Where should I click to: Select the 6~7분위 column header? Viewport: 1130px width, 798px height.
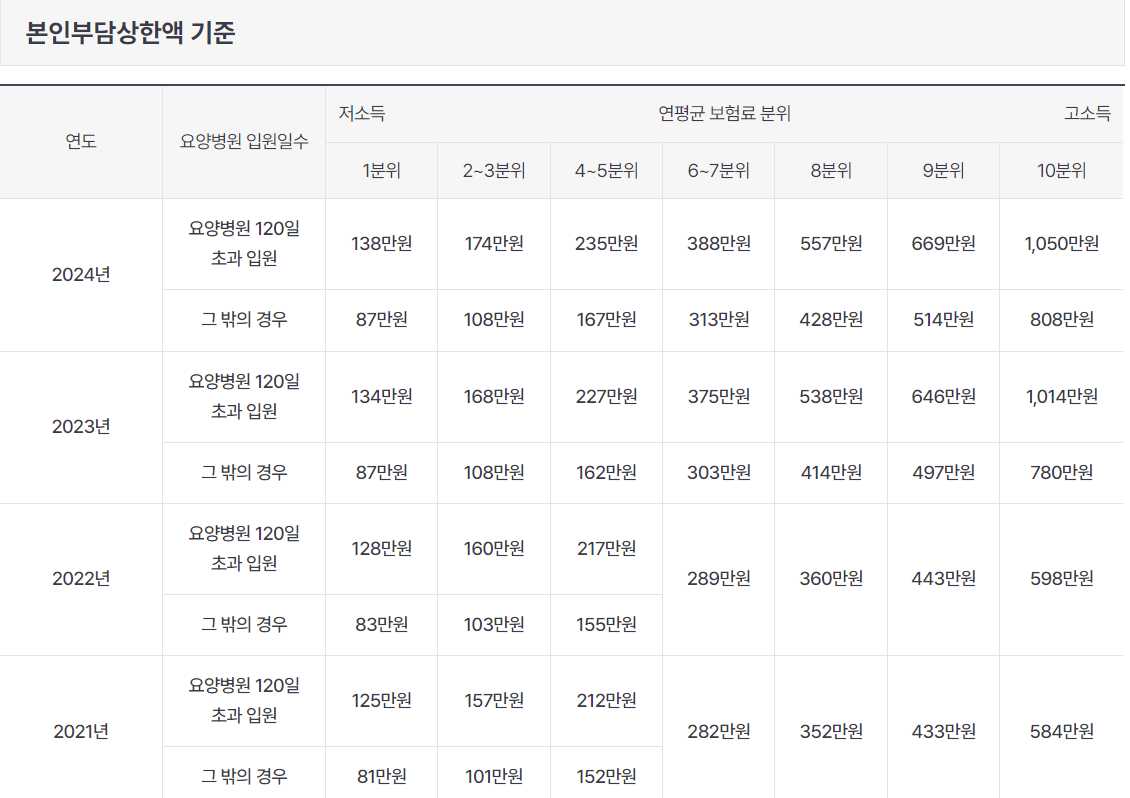tap(718, 170)
